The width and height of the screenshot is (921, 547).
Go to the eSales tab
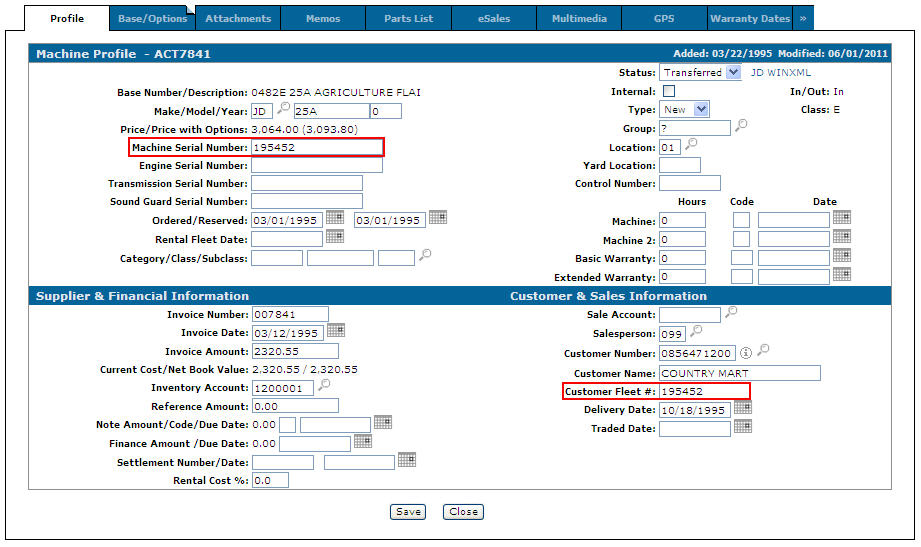click(494, 18)
